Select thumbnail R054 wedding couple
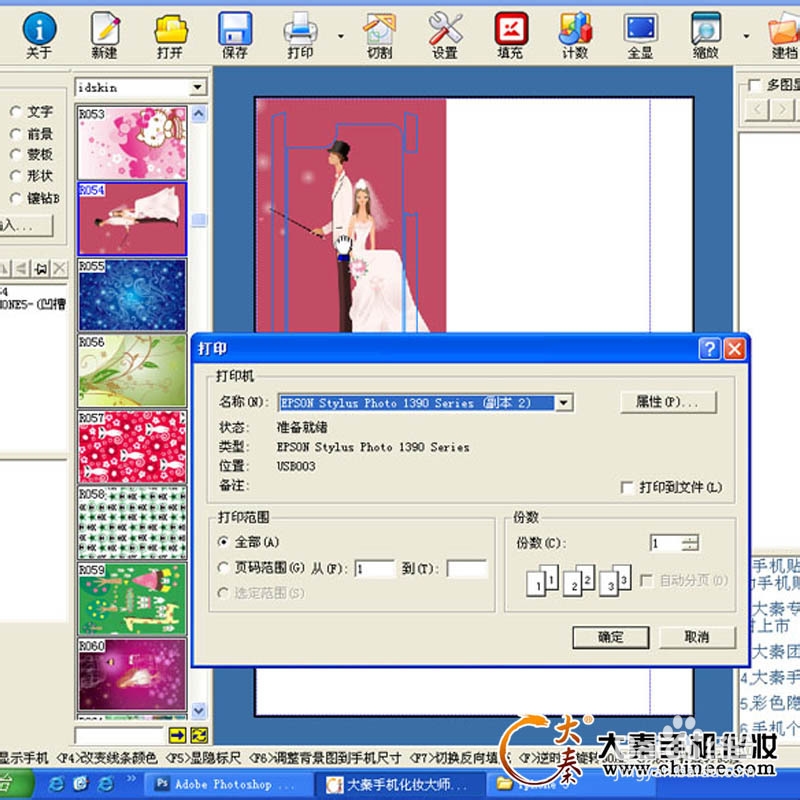Image resolution: width=800 pixels, height=800 pixels. pyautogui.click(x=132, y=218)
